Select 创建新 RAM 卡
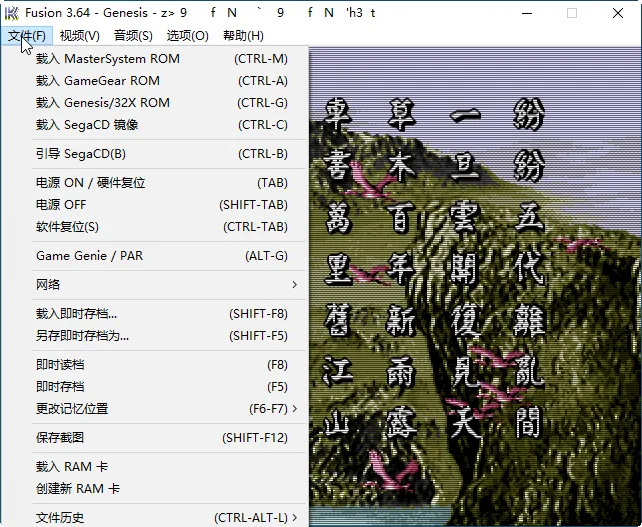This screenshot has height=527, width=642. tap(78, 489)
